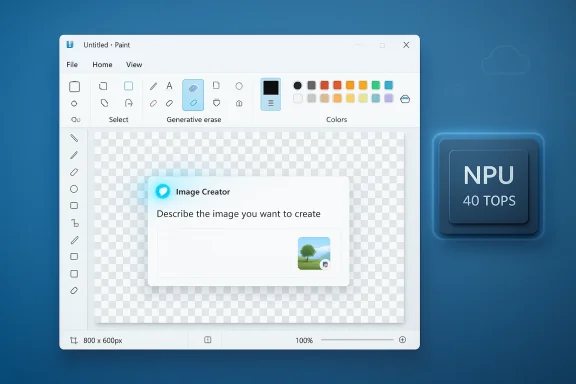Click the Image Creator logo icon
This screenshot has width=576, height=384.
coord(163,191)
